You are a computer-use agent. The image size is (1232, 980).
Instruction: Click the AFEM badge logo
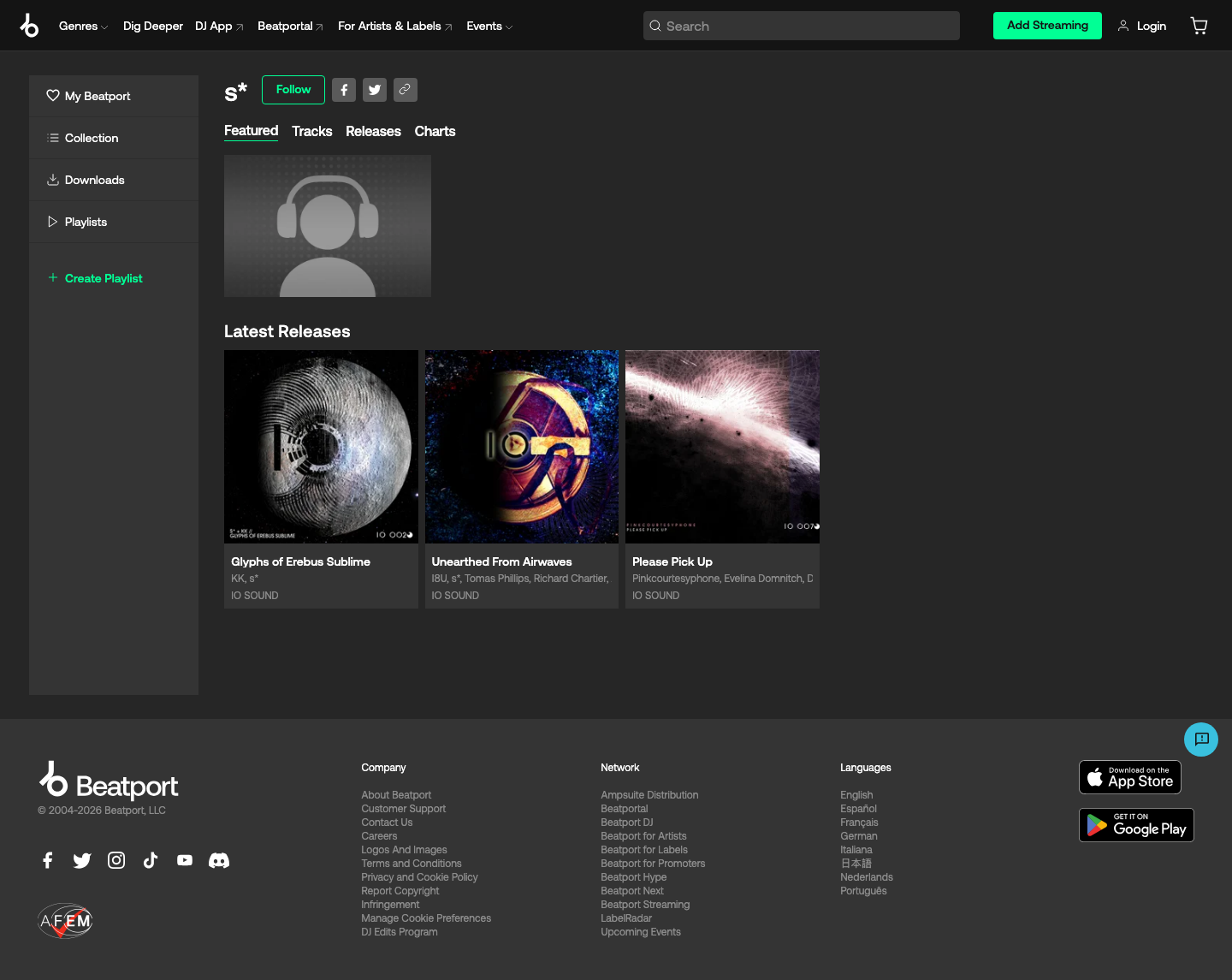point(65,921)
